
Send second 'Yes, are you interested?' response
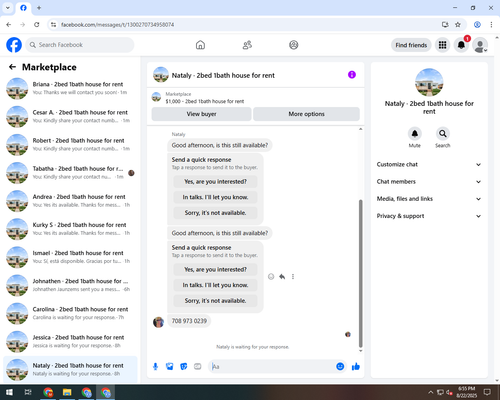[215, 269]
